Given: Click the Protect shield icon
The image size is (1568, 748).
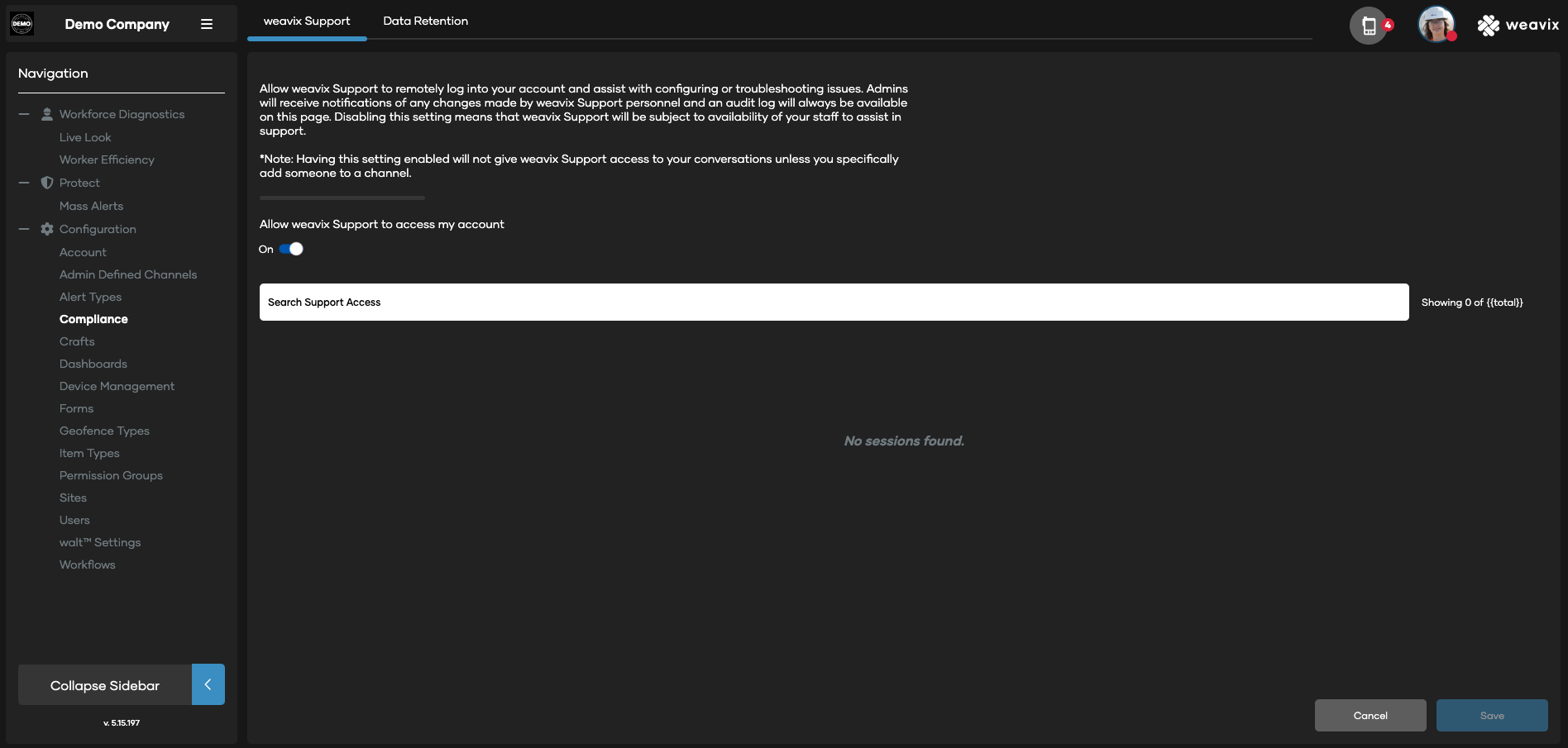Looking at the screenshot, I should 47,183.
